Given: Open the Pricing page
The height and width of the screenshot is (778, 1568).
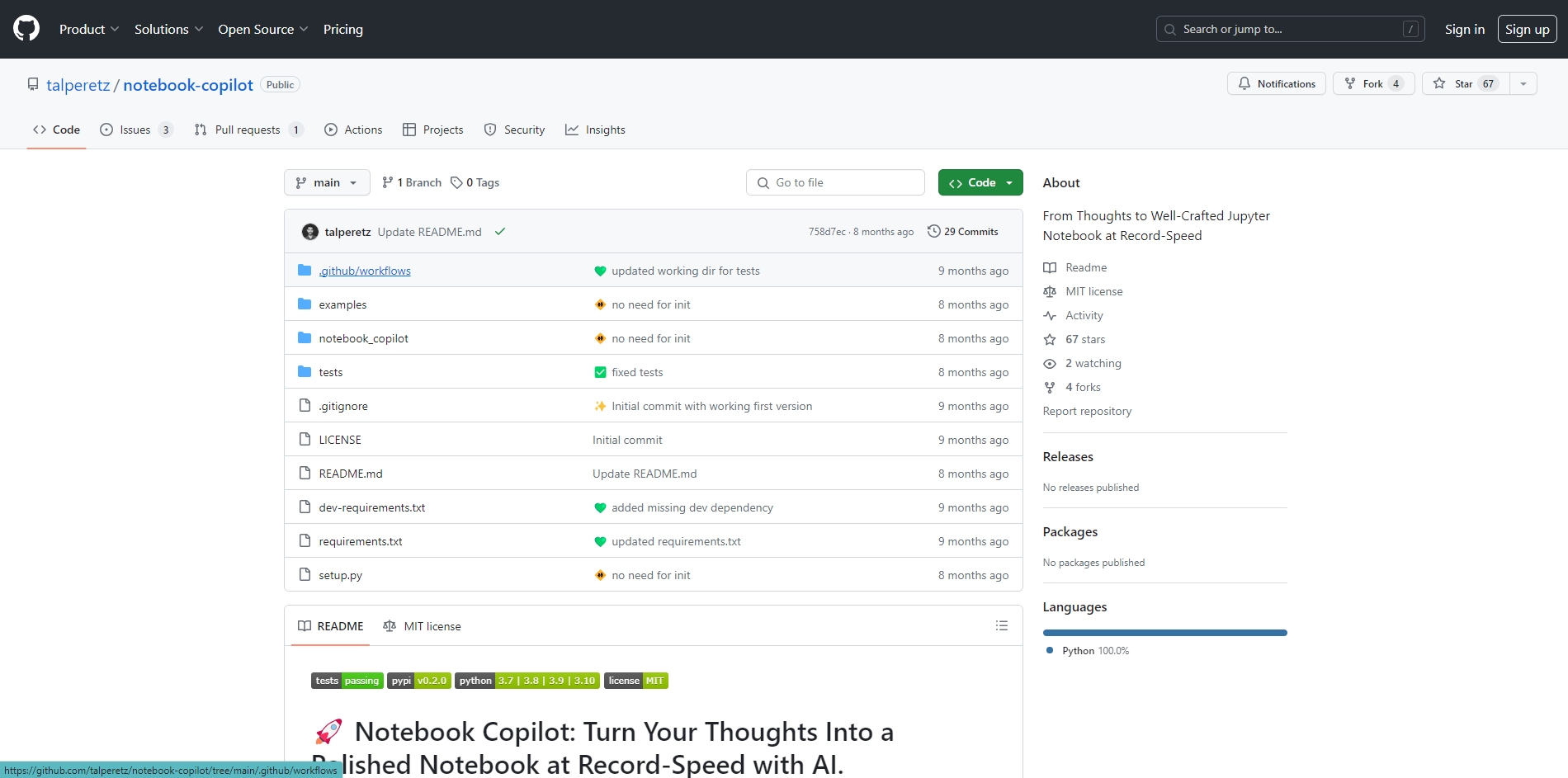Looking at the screenshot, I should click(342, 29).
